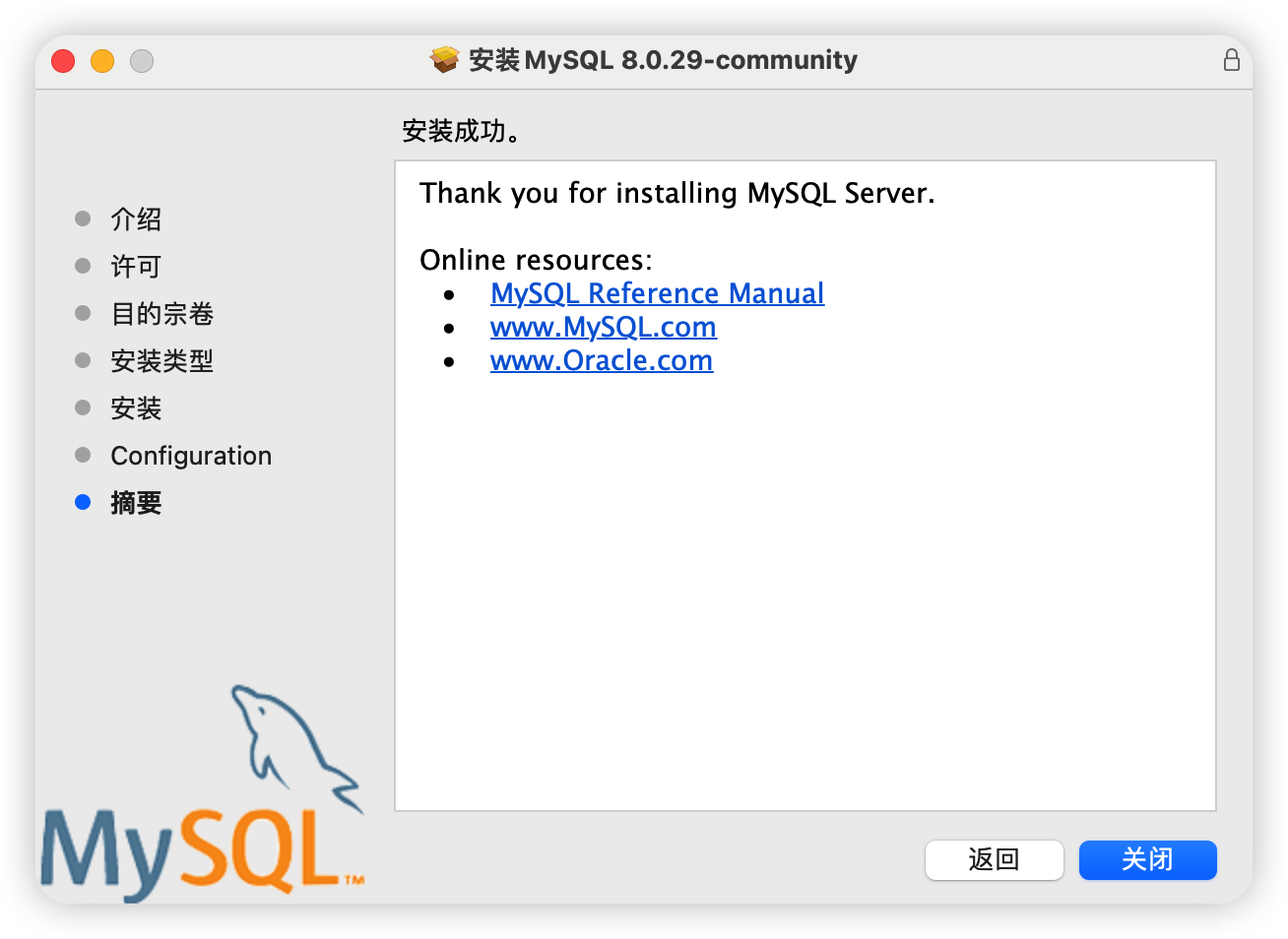Click the 返回 button

(x=995, y=859)
